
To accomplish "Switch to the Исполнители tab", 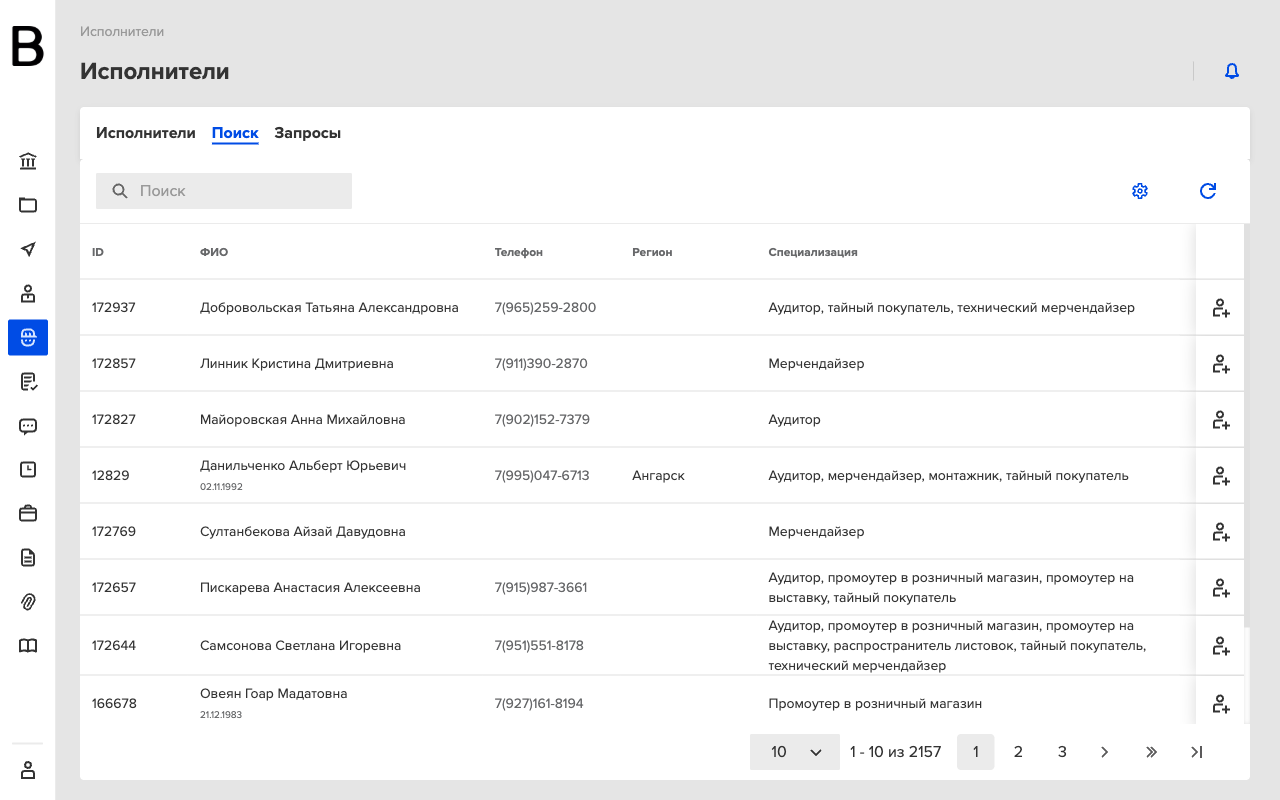I will click(146, 133).
